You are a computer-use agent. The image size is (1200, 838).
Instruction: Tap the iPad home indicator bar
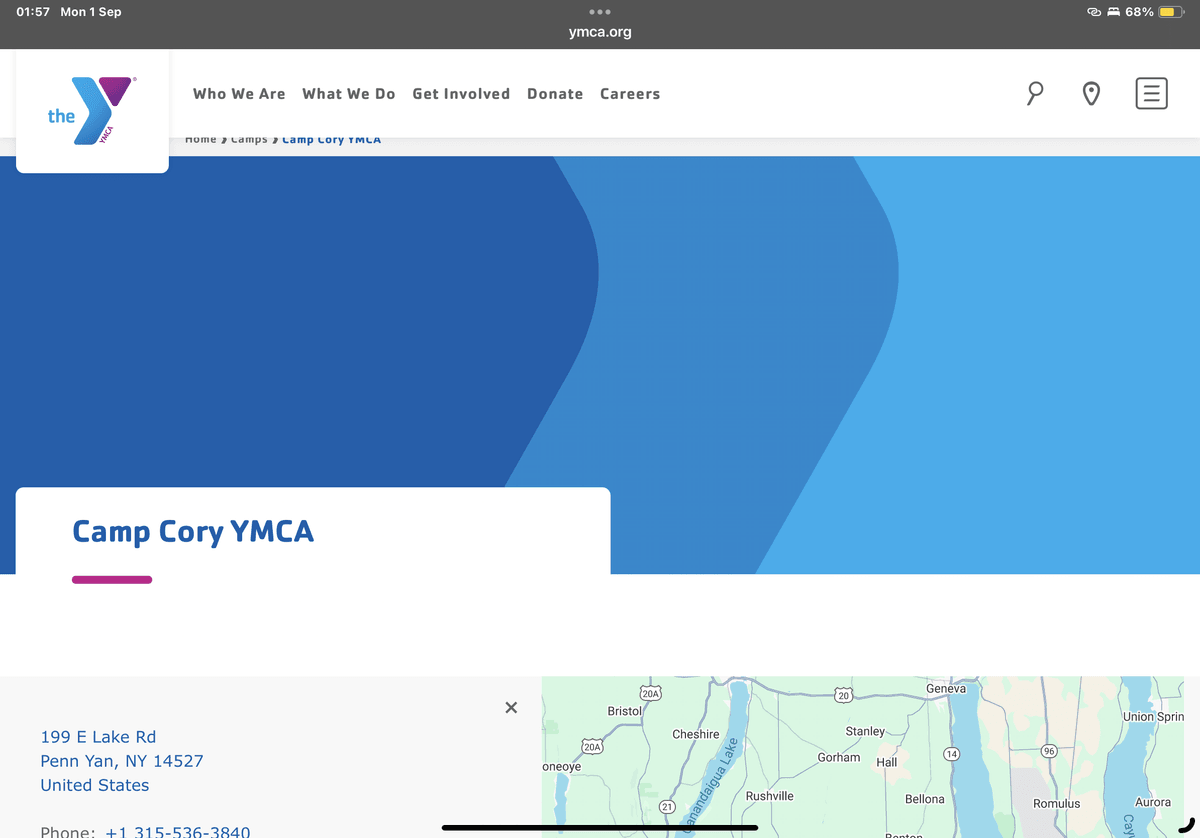click(600, 828)
